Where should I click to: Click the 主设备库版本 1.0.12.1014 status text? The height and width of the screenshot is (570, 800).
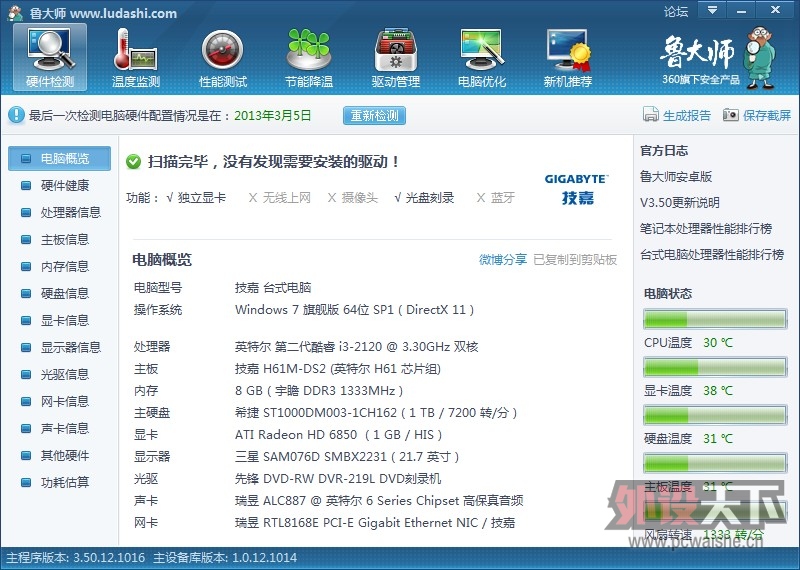(x=224, y=558)
